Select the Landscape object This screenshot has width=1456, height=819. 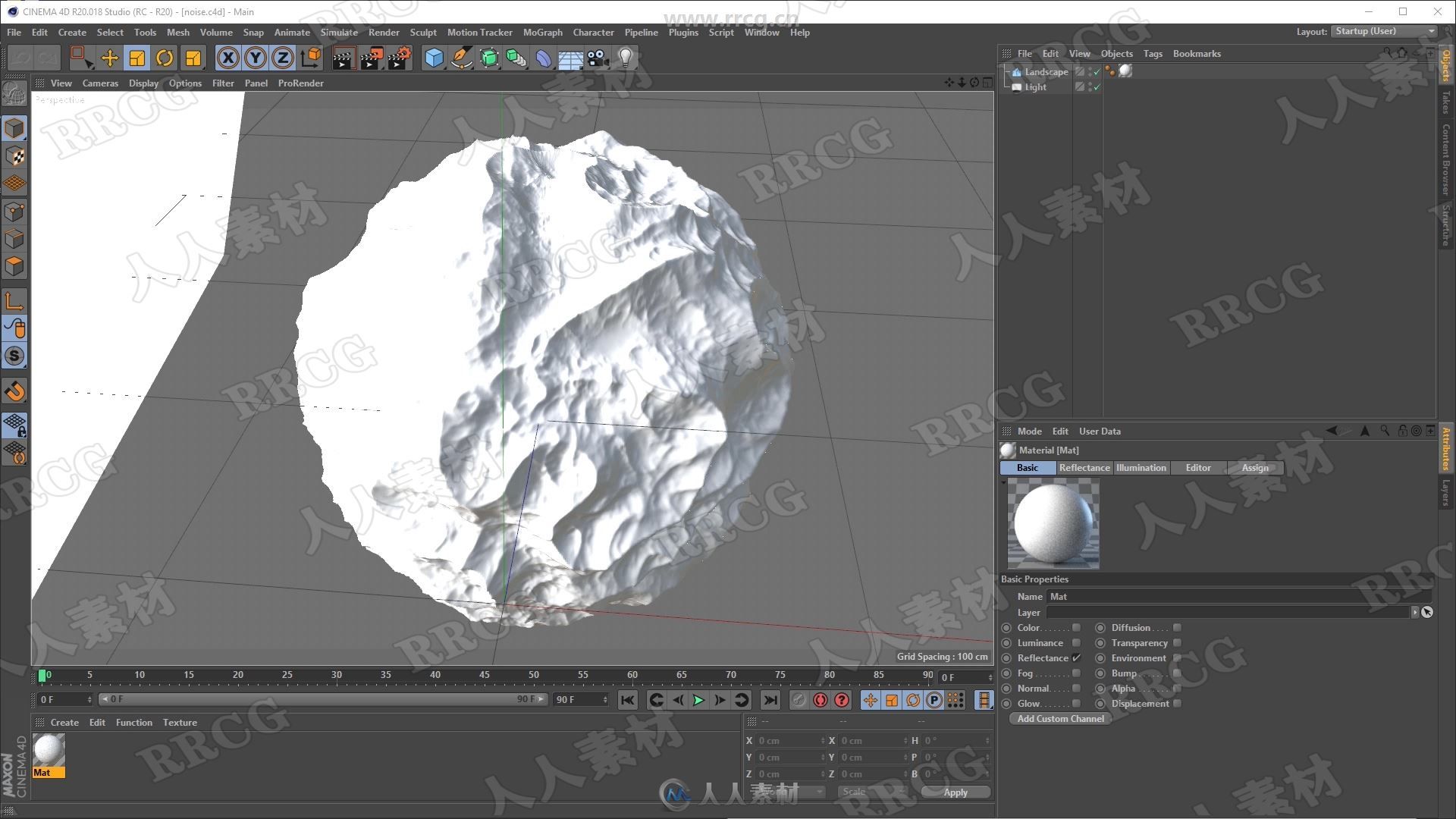(1046, 72)
